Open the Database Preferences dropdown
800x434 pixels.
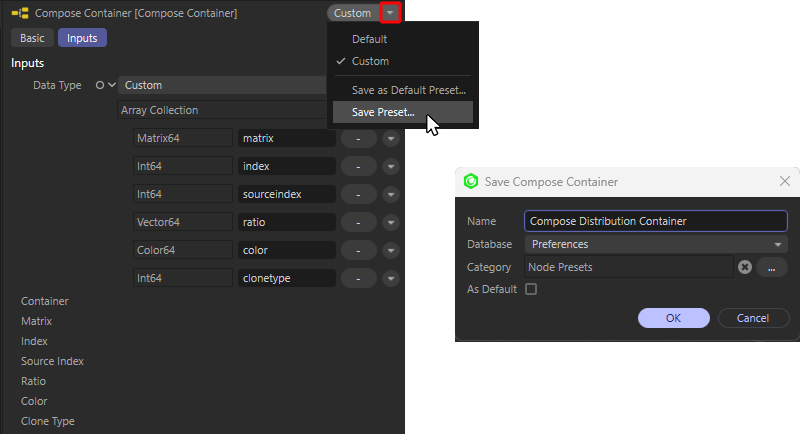pyautogui.click(x=655, y=244)
